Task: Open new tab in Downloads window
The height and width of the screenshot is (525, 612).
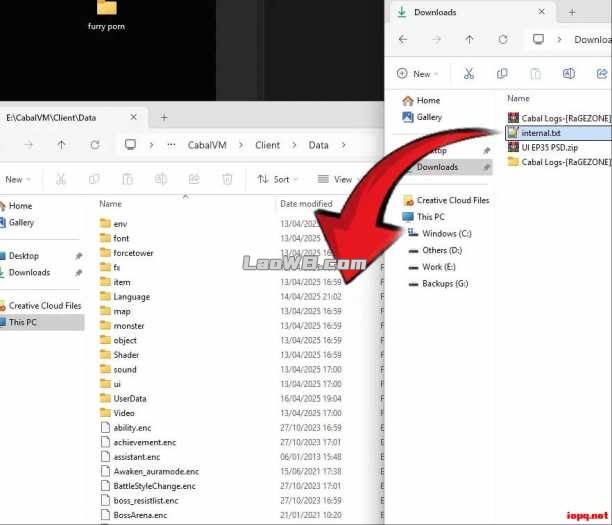Action: (572, 12)
